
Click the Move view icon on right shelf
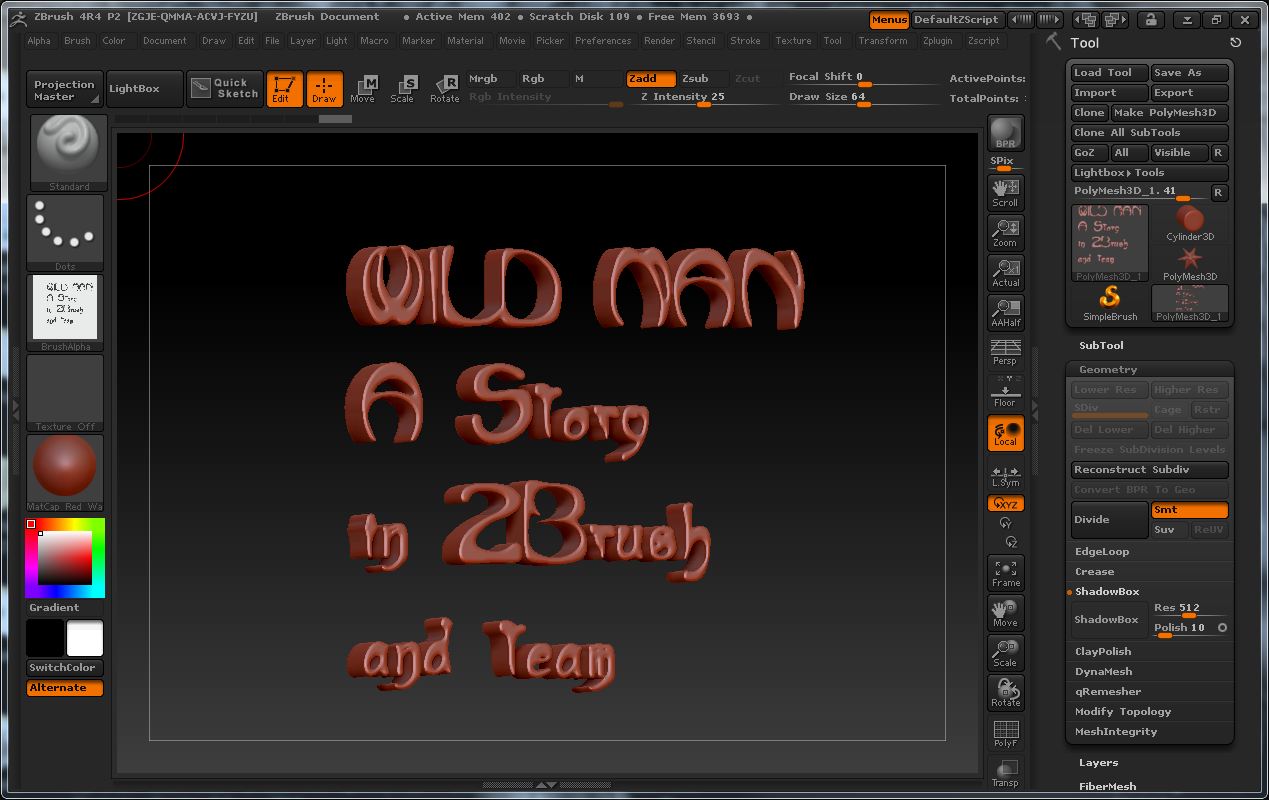[1005, 613]
